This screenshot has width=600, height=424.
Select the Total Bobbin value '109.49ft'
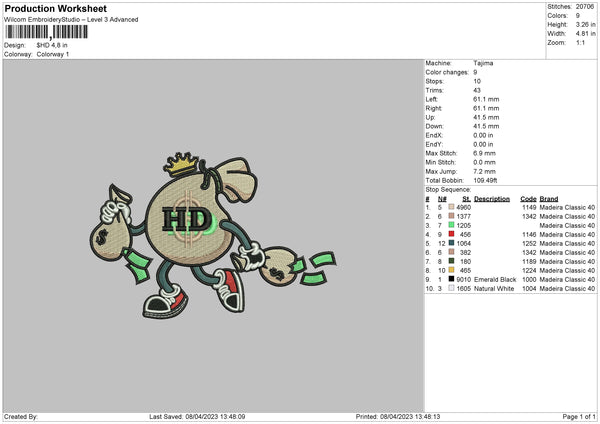[x=485, y=180]
